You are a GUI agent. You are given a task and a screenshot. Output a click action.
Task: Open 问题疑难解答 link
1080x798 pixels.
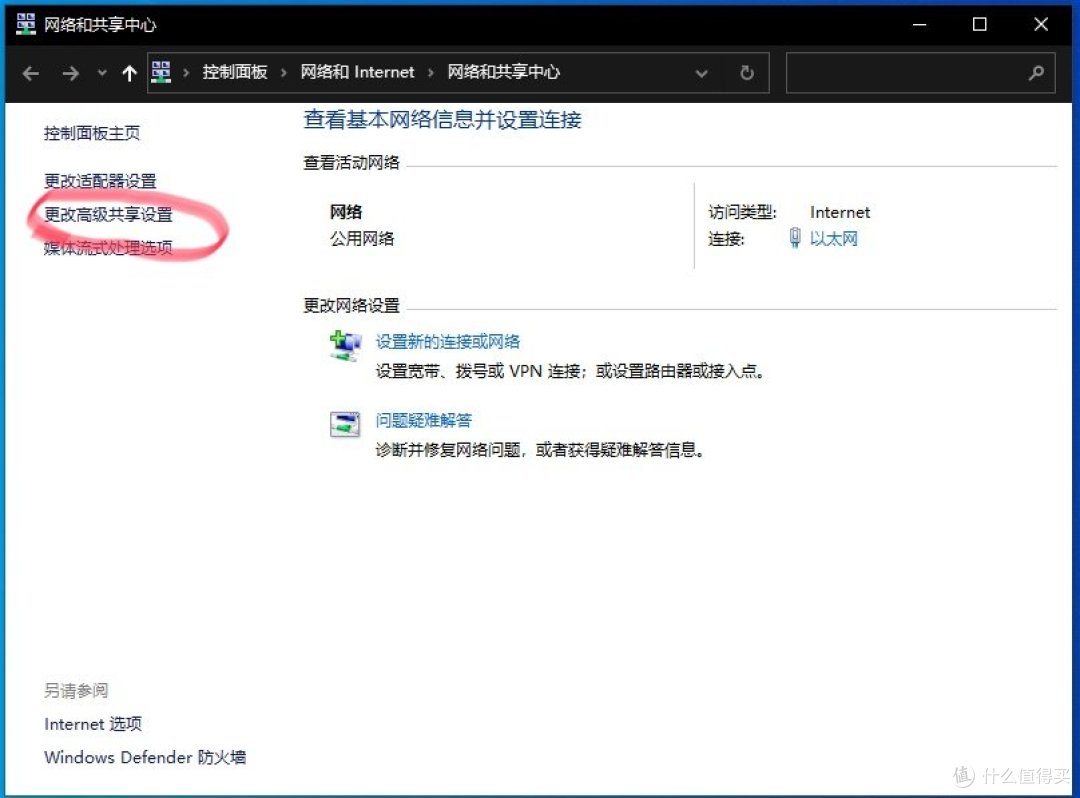(424, 420)
